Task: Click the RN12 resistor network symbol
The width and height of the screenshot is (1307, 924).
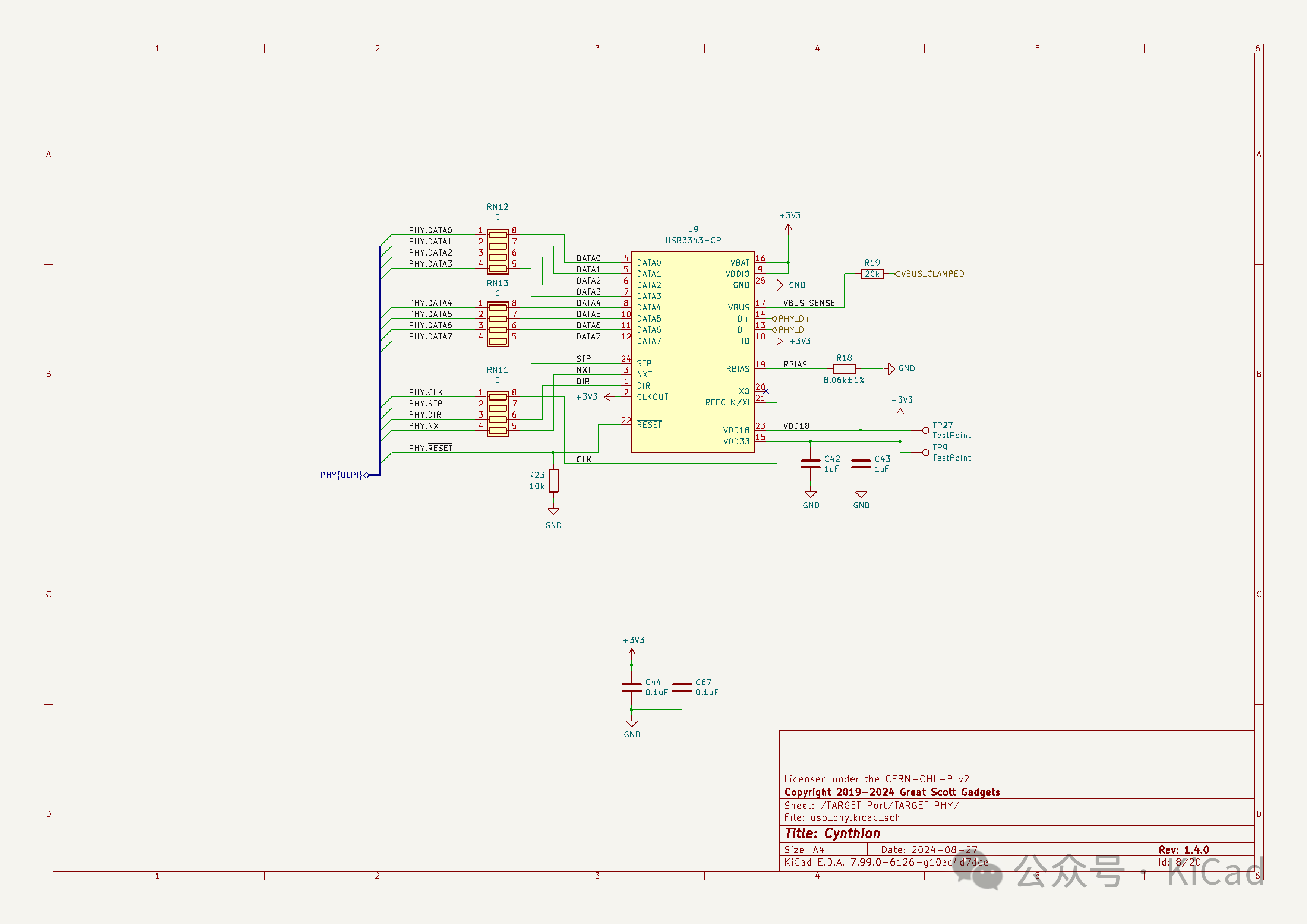Action: [x=498, y=251]
